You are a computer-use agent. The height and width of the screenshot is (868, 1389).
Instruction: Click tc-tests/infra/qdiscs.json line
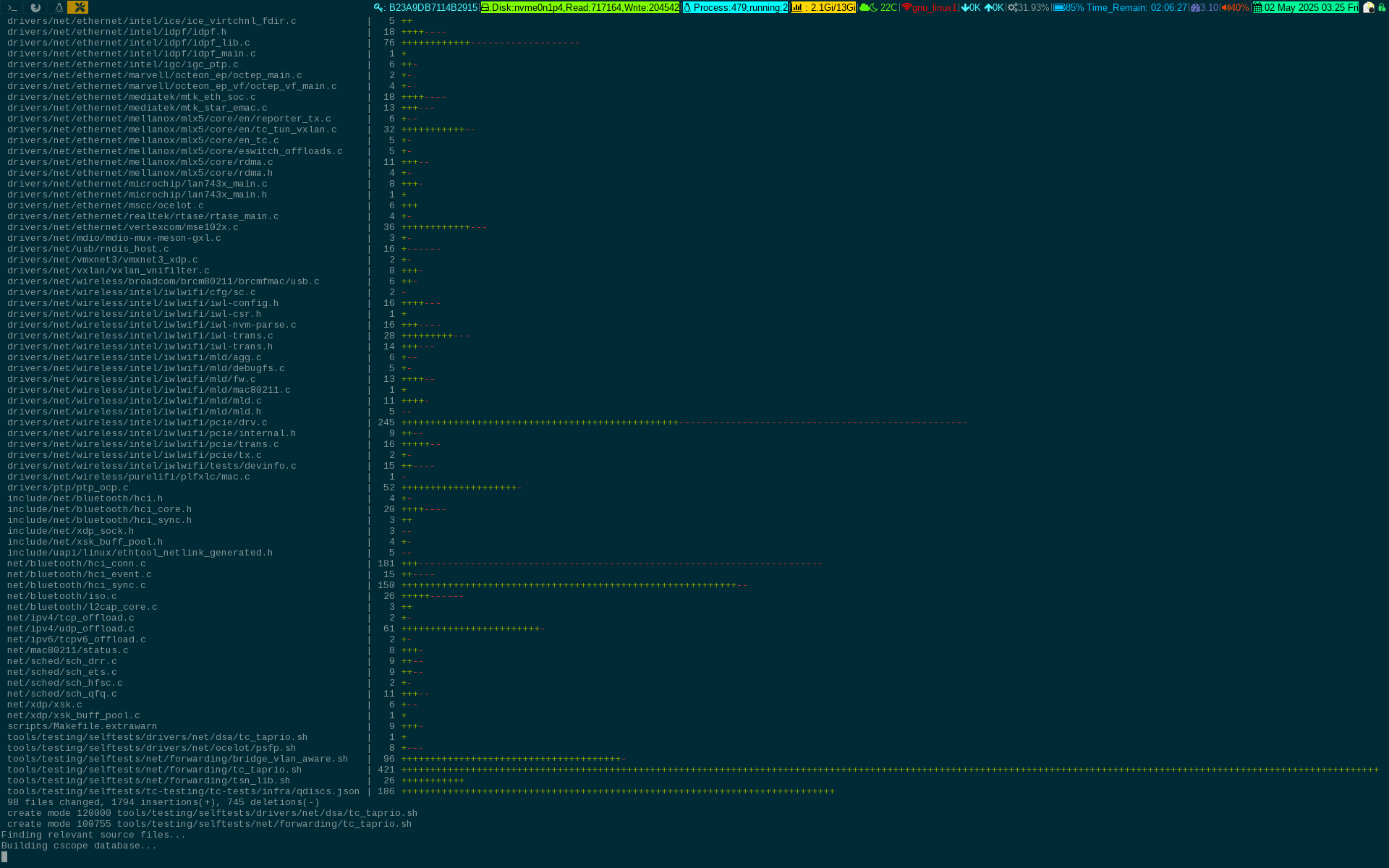421,791
